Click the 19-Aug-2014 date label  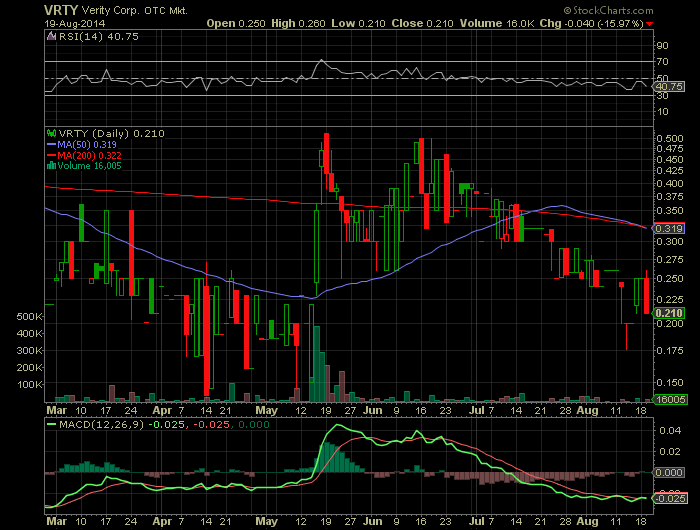pos(75,23)
